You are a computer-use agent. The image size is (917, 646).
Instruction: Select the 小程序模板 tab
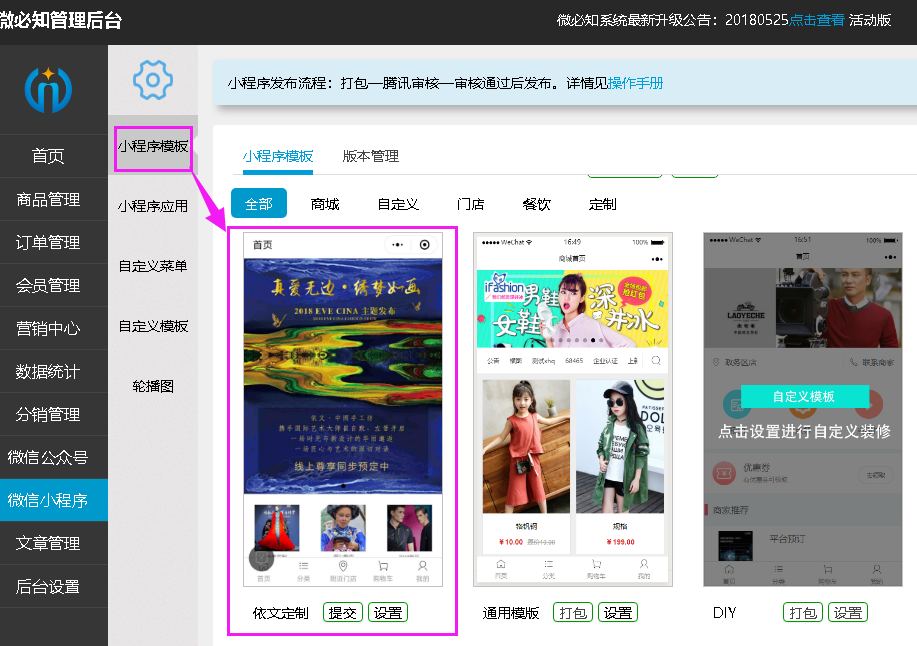point(278,156)
